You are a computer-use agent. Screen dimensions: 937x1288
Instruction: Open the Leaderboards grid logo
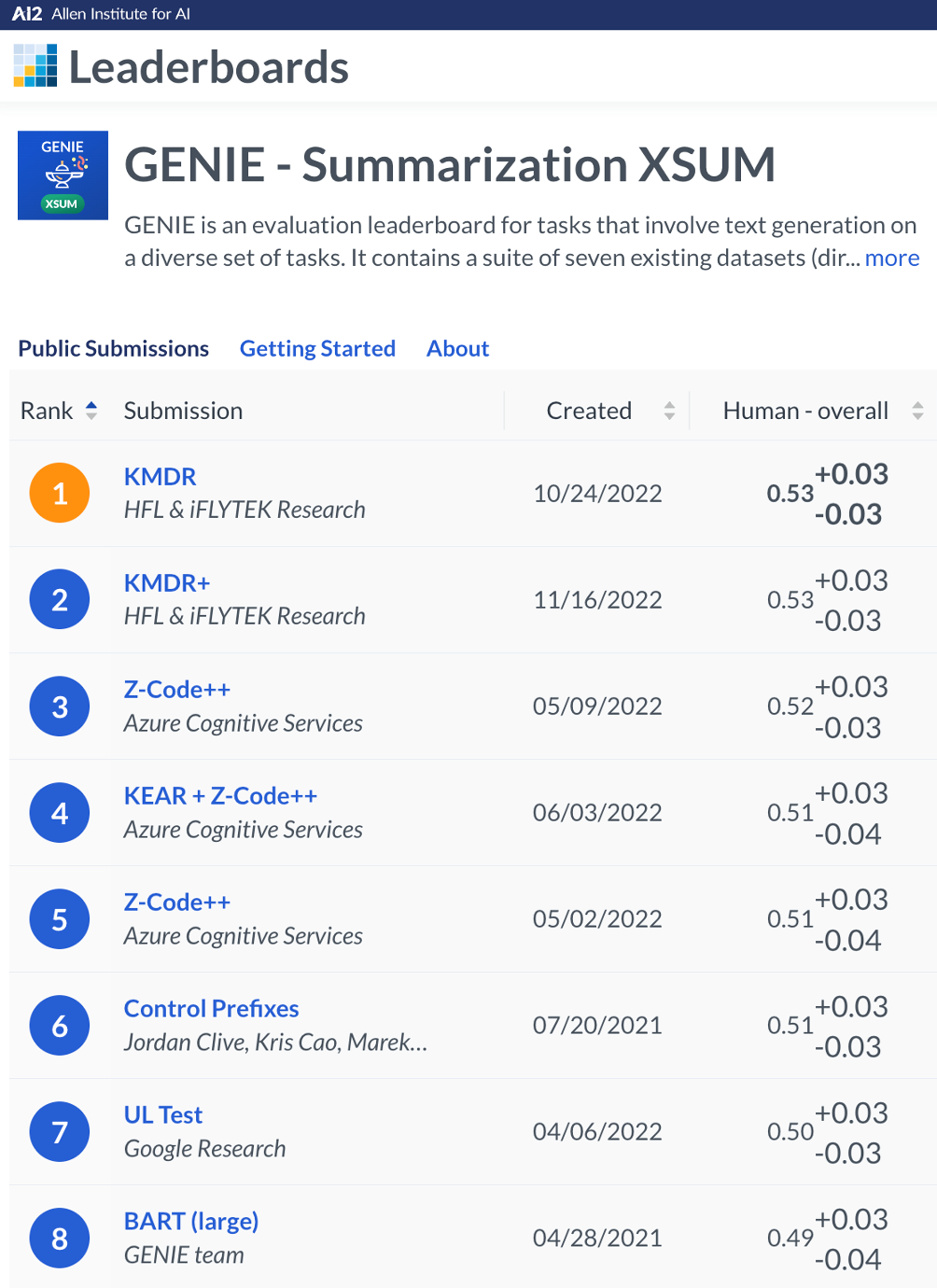[35, 66]
